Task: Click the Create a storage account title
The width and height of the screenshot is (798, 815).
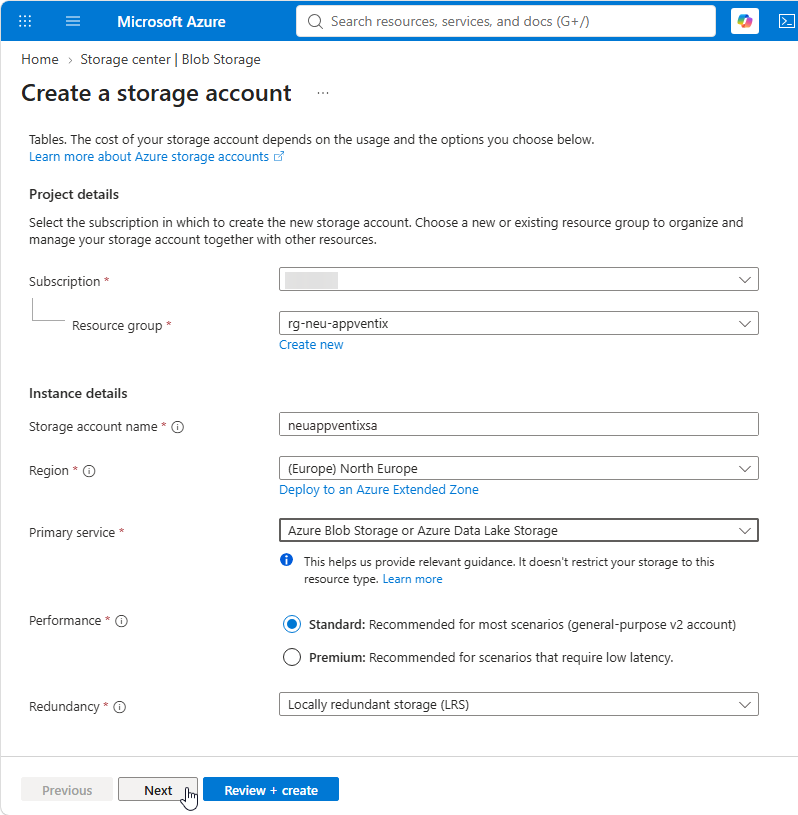Action: click(x=156, y=94)
